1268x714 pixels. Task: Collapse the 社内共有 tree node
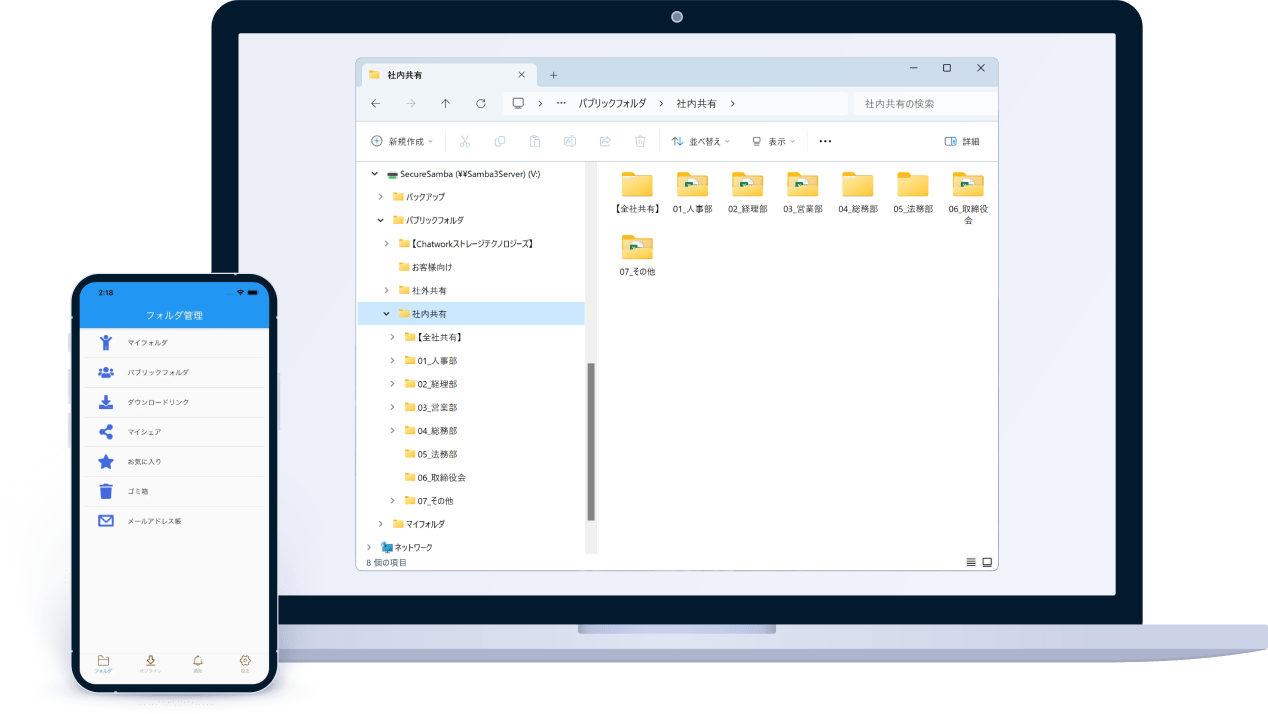(387, 314)
